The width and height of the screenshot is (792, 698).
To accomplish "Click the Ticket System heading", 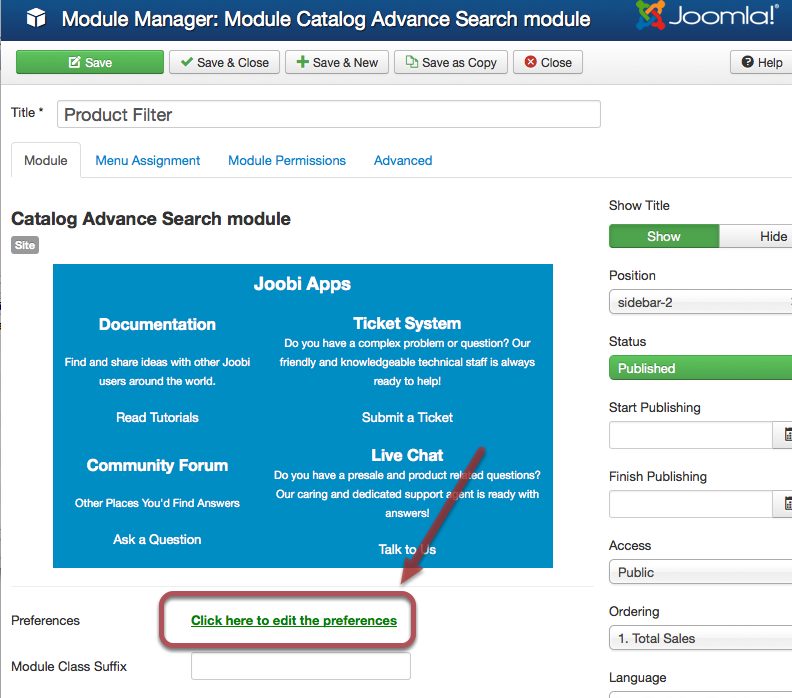I will point(407,323).
